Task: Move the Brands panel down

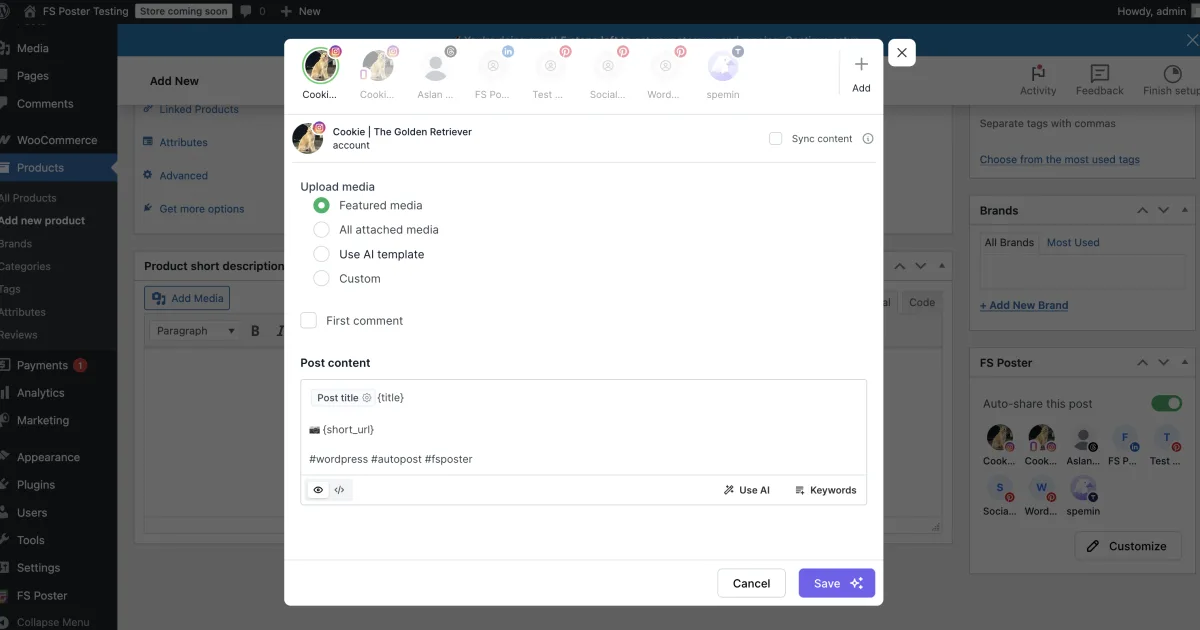Action: (x=1163, y=210)
